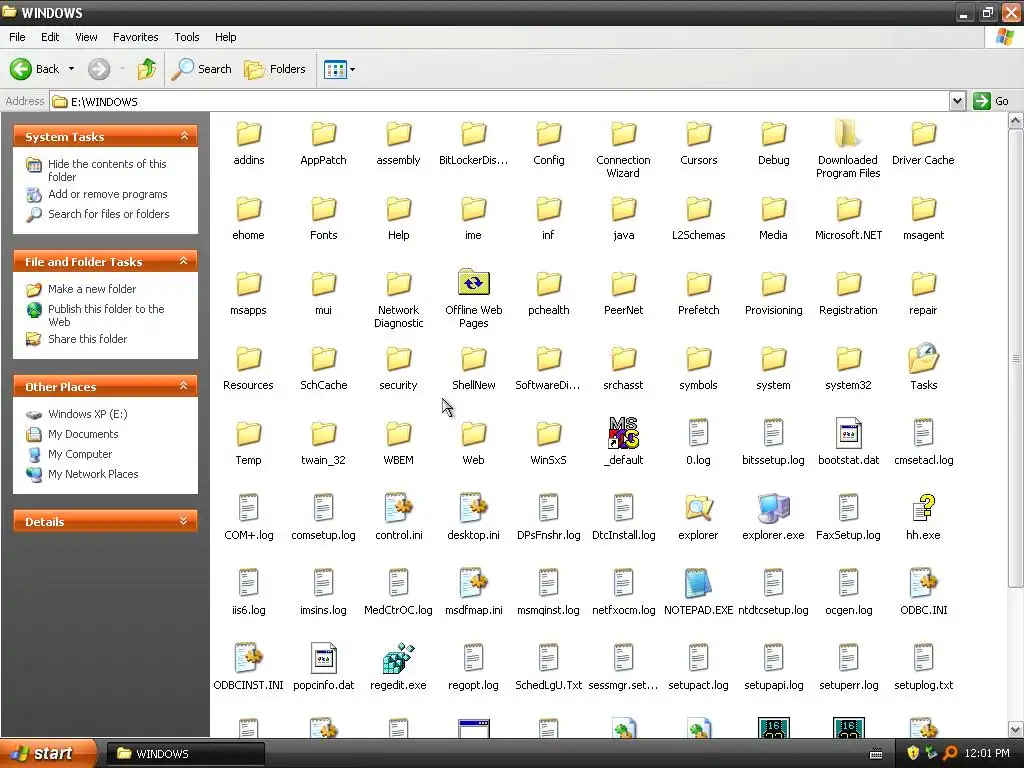Open the Tools menu
Viewport: 1024px width, 768px height.
(186, 37)
